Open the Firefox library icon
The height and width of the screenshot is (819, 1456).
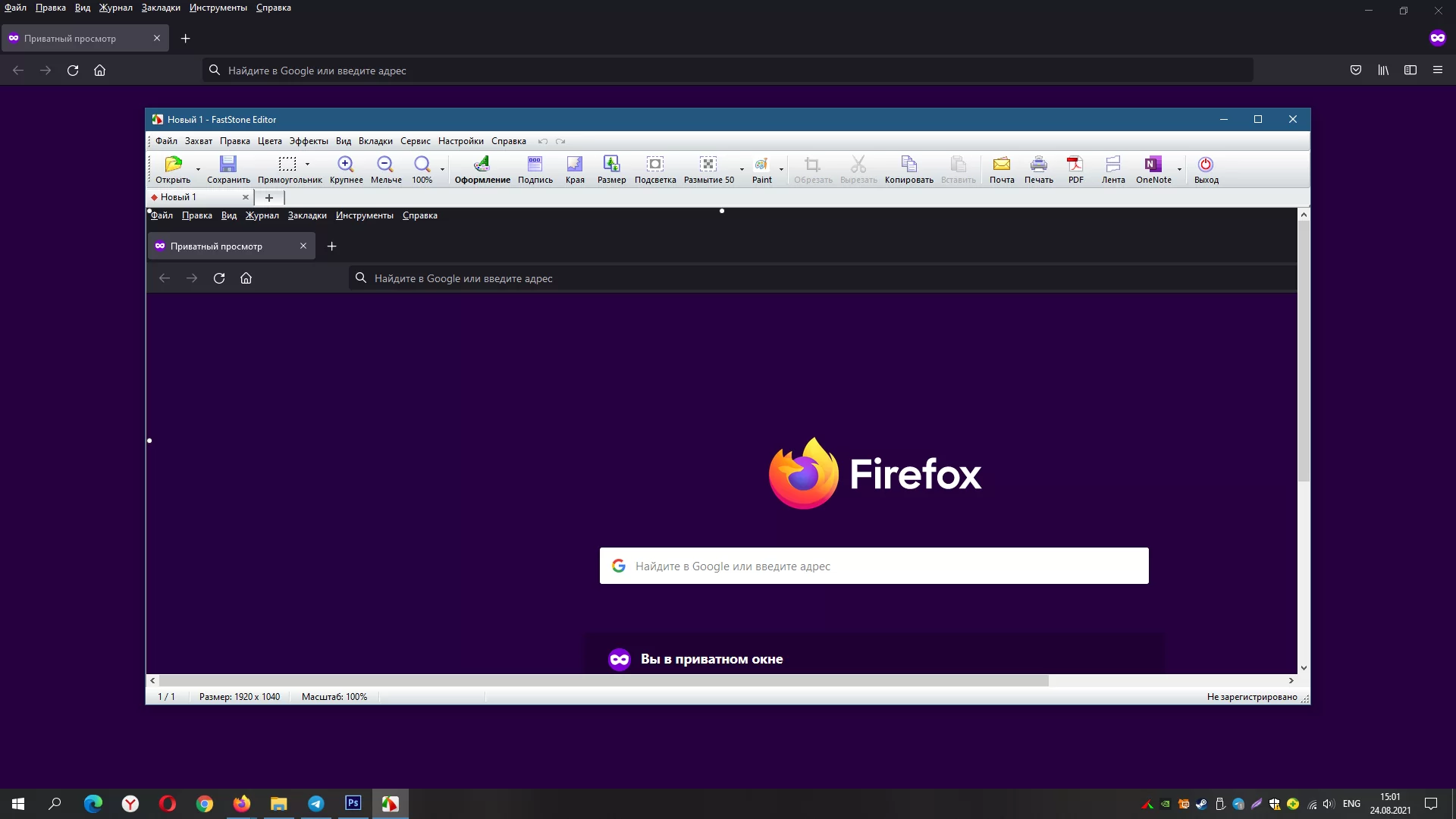pos(1383,70)
